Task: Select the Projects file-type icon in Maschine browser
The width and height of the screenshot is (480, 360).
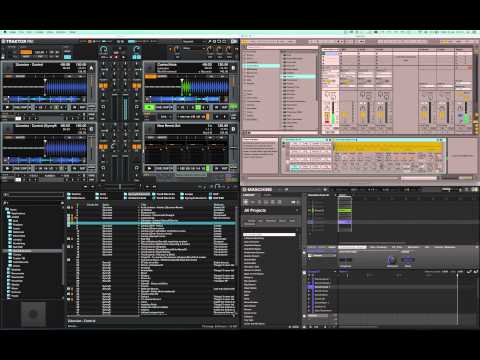Action: pyautogui.click(x=246, y=202)
